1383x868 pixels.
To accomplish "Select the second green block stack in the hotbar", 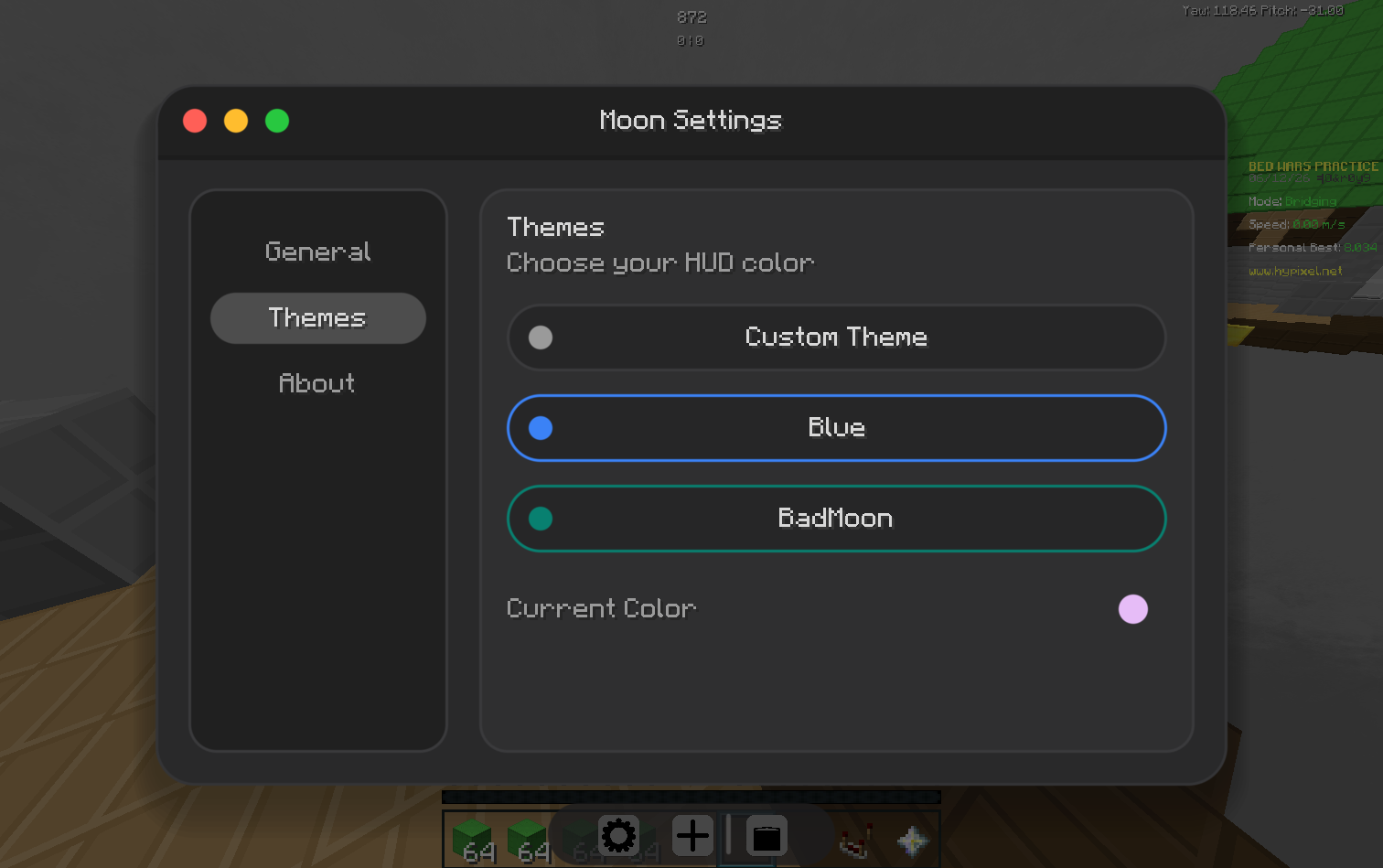I will pos(527,840).
